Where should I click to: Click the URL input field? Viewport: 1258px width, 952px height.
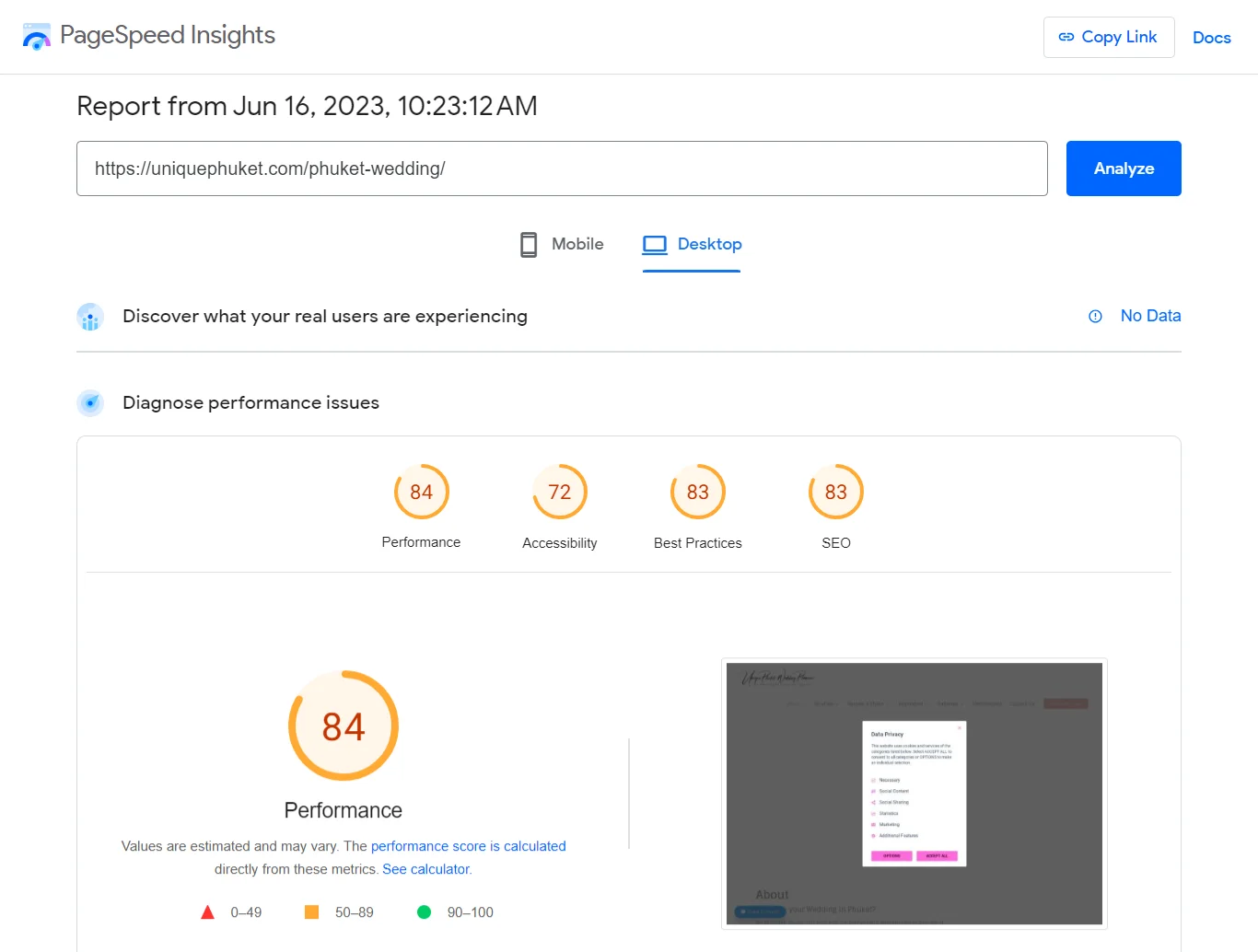point(562,168)
